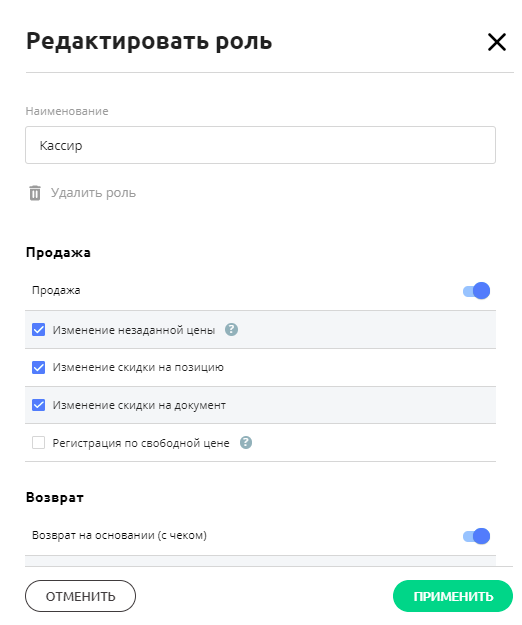Image resolution: width=522 pixels, height=625 pixels.
Task: Click the Возврат на основании (с чеком) row label
Action: click(119, 535)
